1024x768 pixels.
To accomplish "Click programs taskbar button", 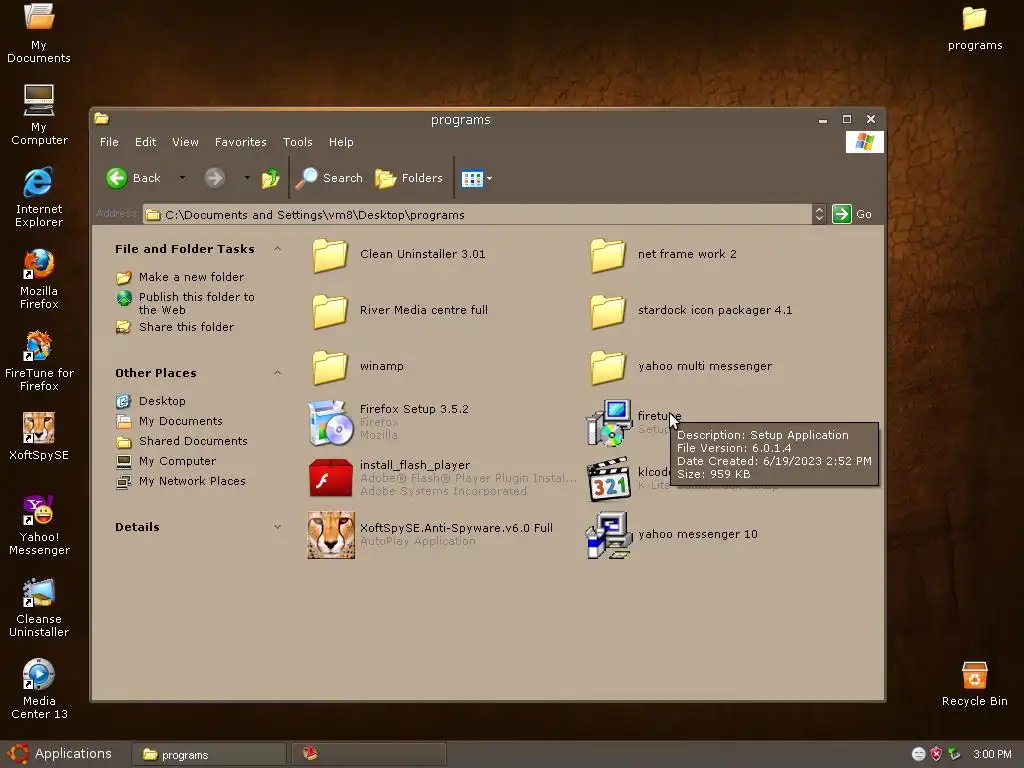I will (209, 754).
